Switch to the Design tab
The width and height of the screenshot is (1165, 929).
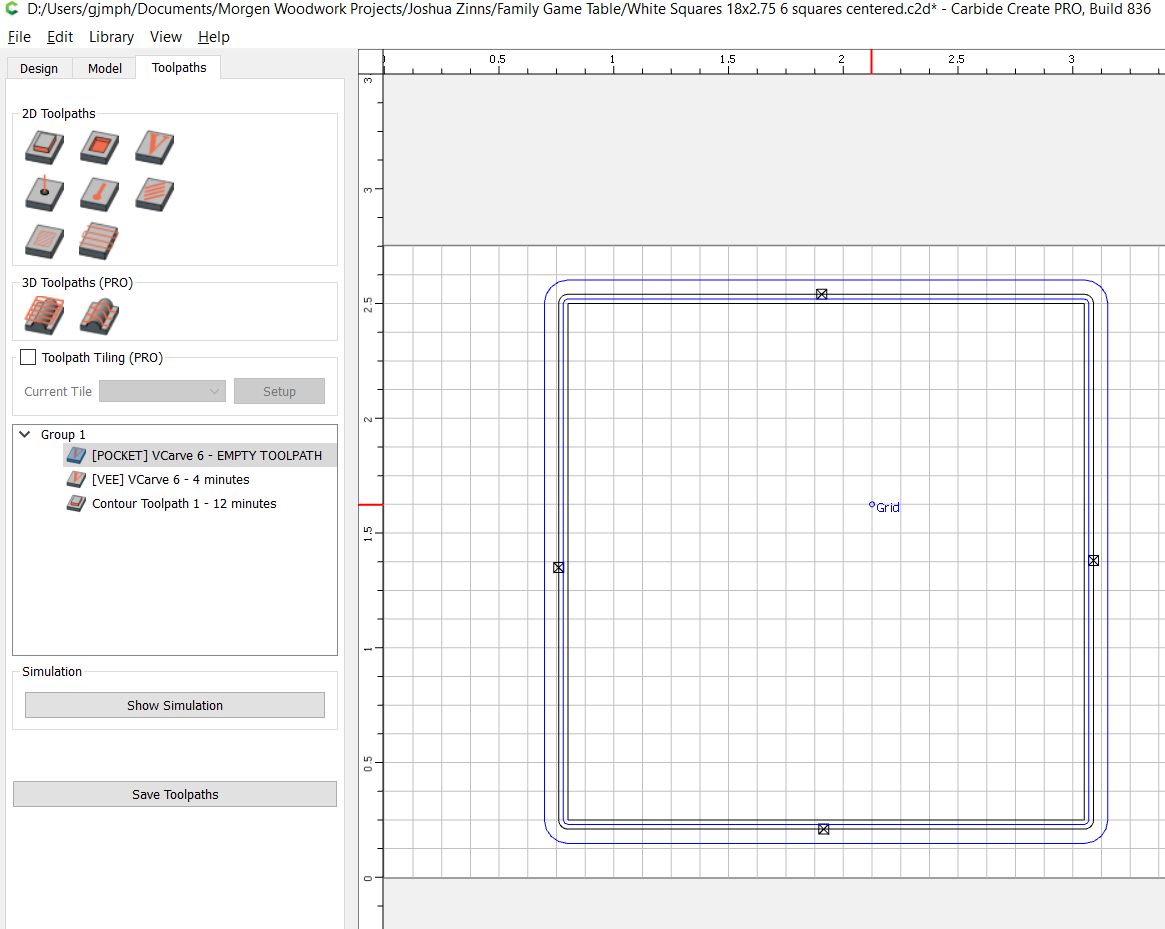pos(39,68)
